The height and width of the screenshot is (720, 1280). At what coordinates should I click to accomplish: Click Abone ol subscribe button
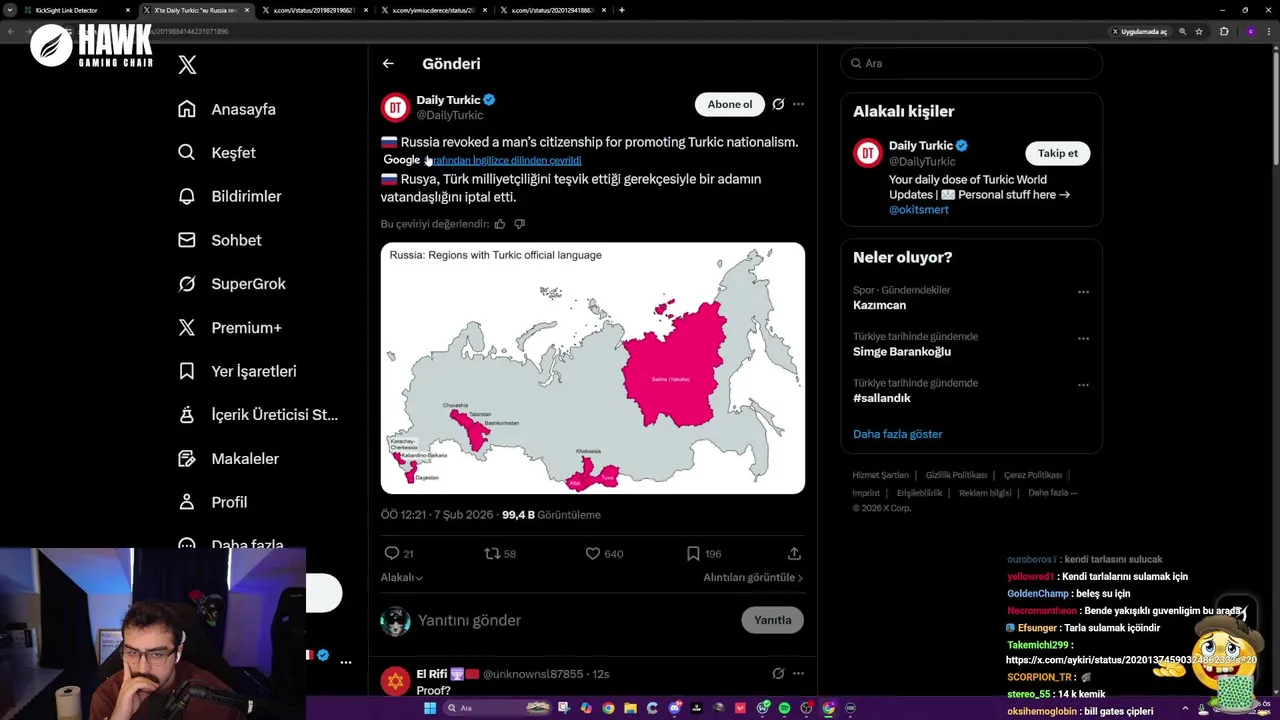pyautogui.click(x=729, y=104)
